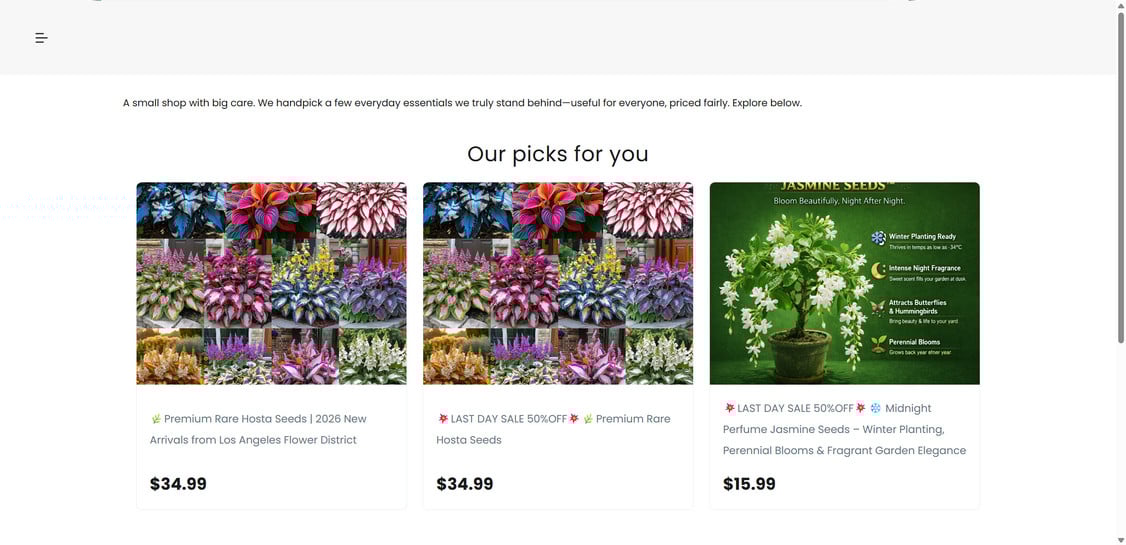Screen dimensions: 1126x545
Task: Click the snowflake emoji in the Jasmine title
Action: tap(875, 408)
